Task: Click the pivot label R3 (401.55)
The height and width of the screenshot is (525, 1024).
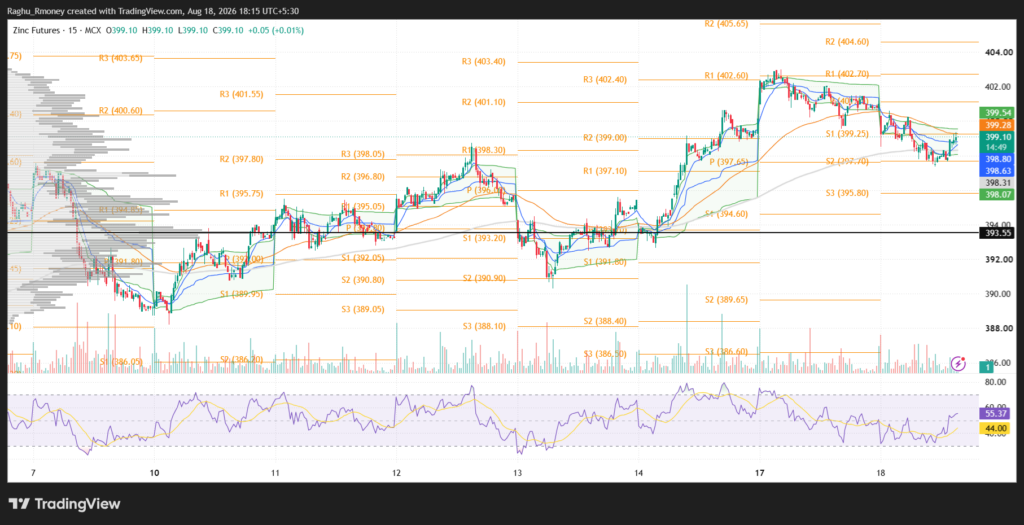Action: 242,95
